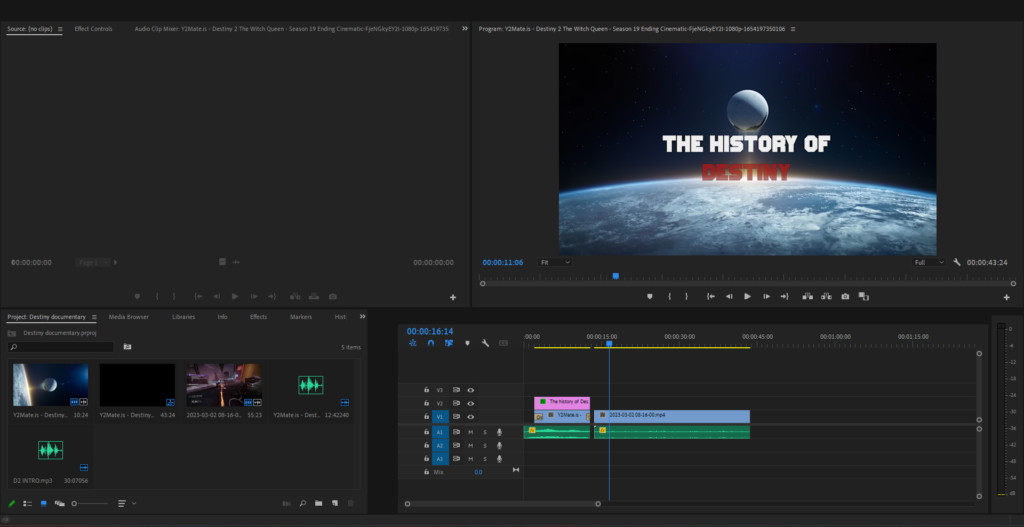This screenshot has height=527, width=1024.
Task: Open Comparison View in the Program monitor
Action: click(x=863, y=296)
